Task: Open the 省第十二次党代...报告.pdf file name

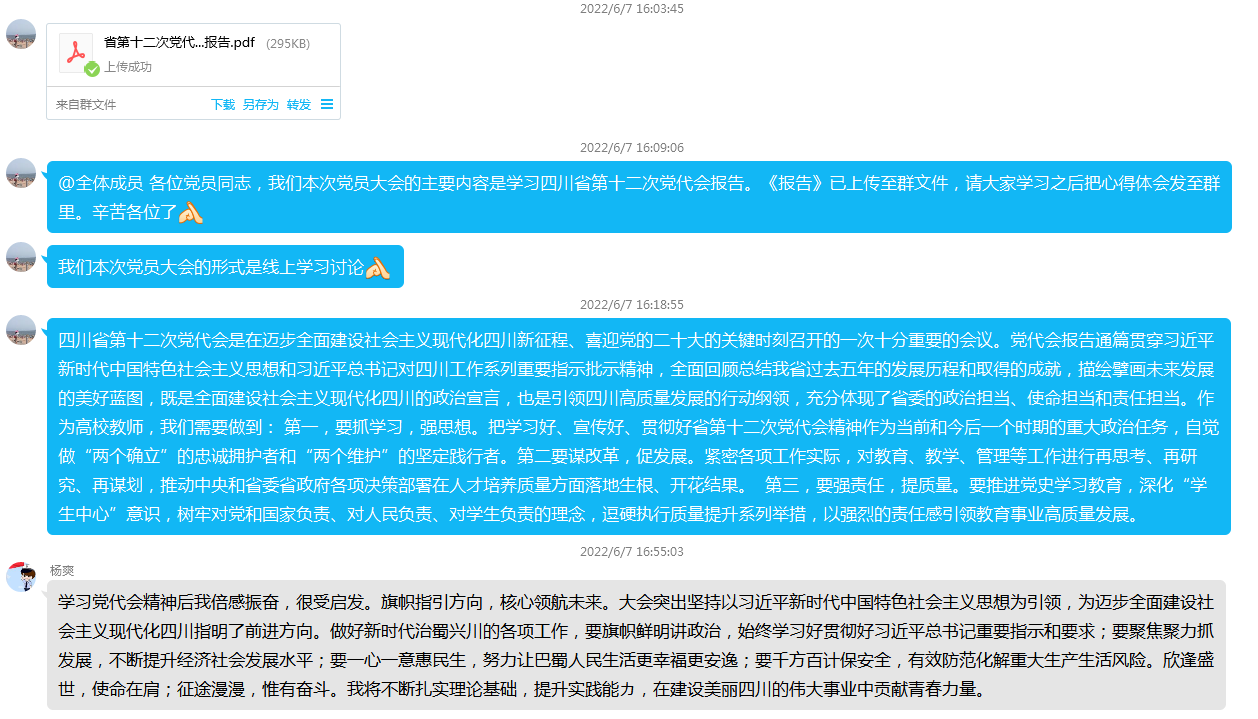Action: coord(179,43)
